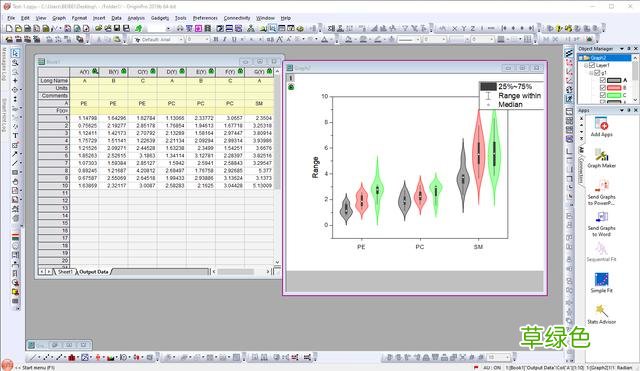Select column header B(Y)
The image size is (640, 371).
pos(113,72)
